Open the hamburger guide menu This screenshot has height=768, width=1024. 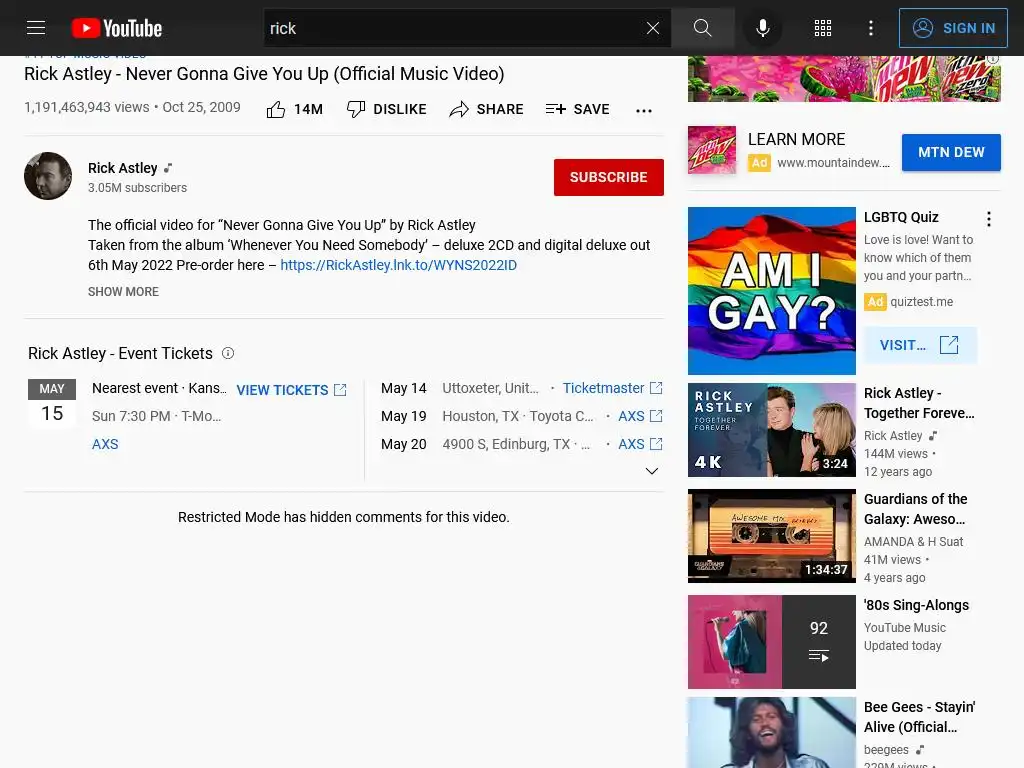(x=36, y=28)
